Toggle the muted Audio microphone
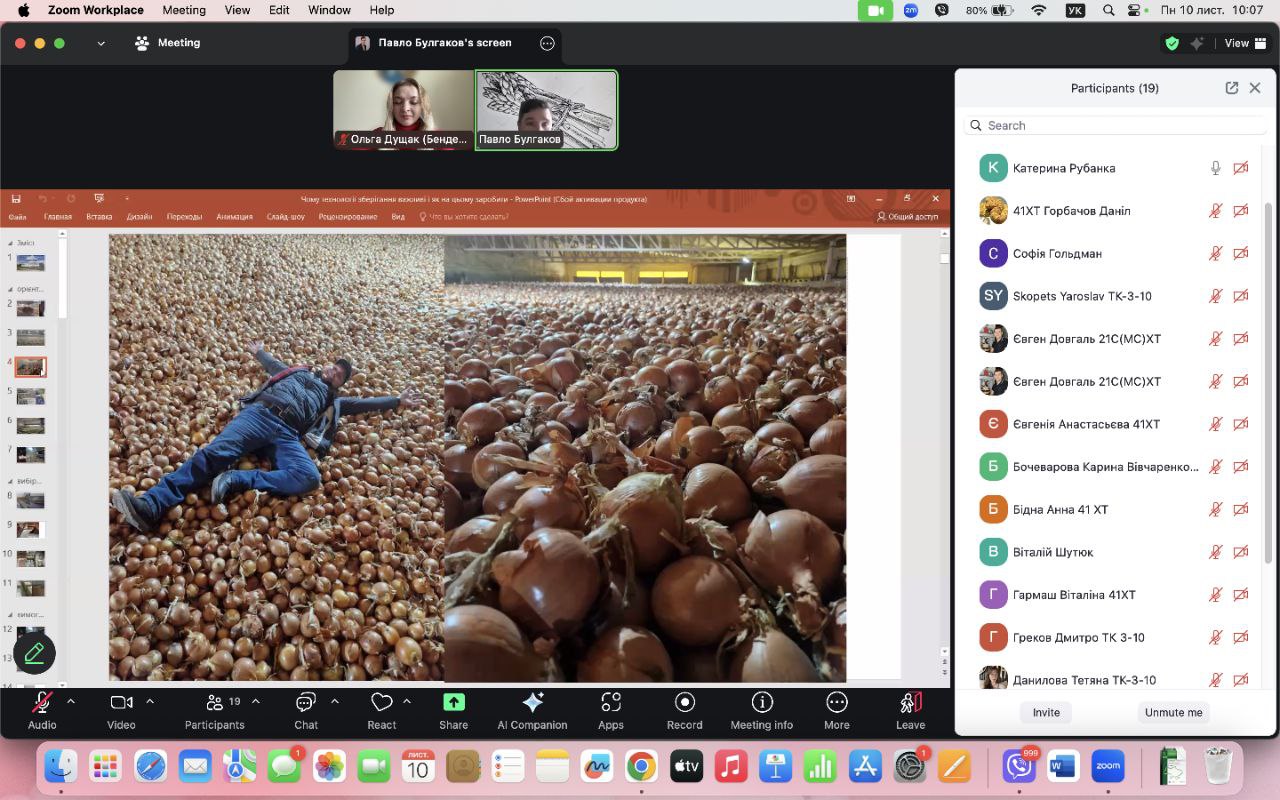 coord(42,703)
